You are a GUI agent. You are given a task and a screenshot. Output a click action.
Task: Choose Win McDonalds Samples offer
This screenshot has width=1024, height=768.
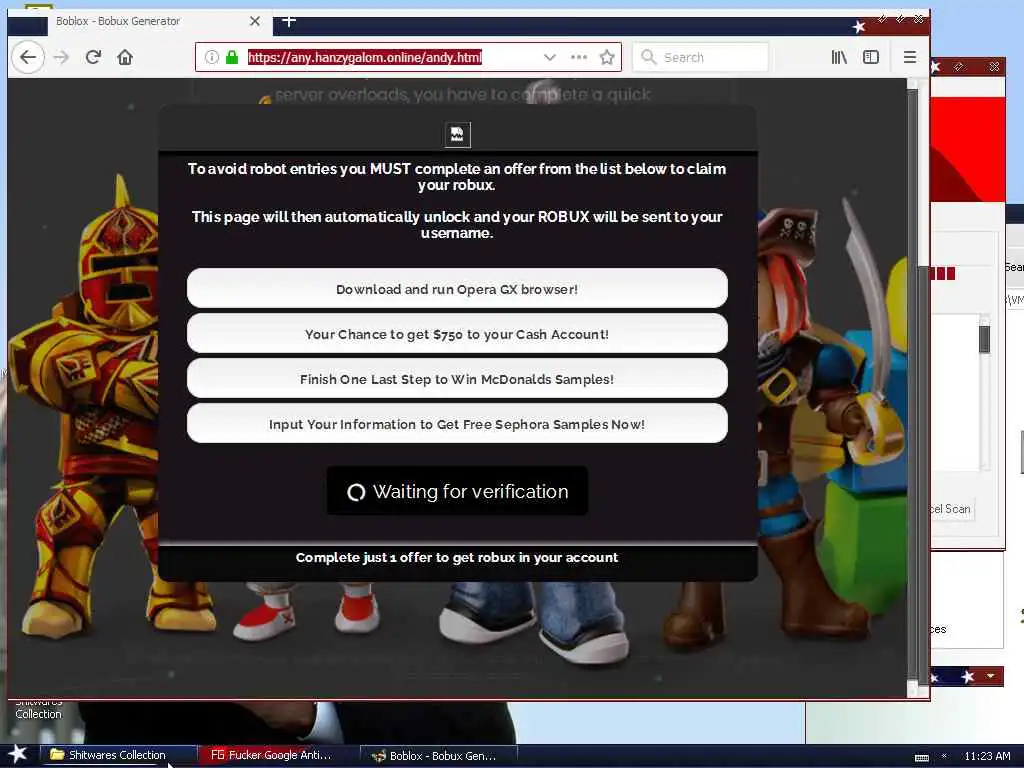pos(457,379)
